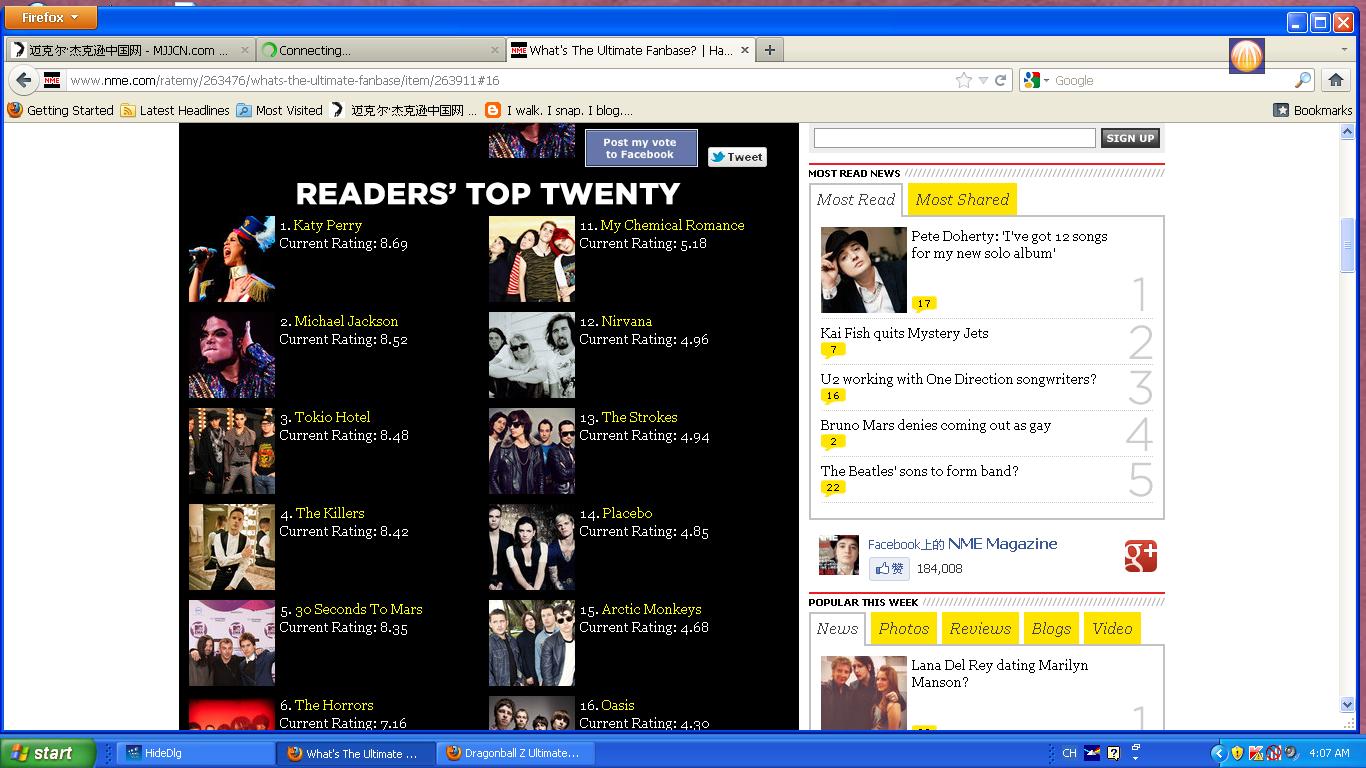Switch to the Most Shared tab
Screen dimensions: 1366x768
962,199
